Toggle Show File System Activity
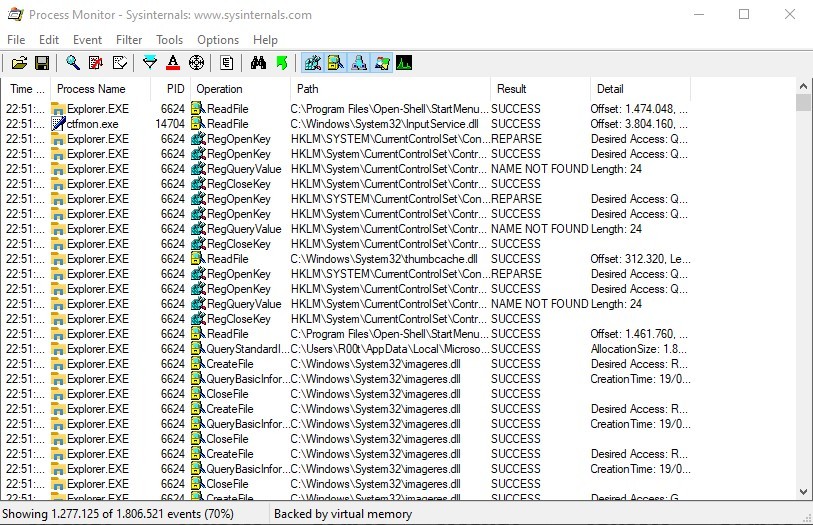 336,63
